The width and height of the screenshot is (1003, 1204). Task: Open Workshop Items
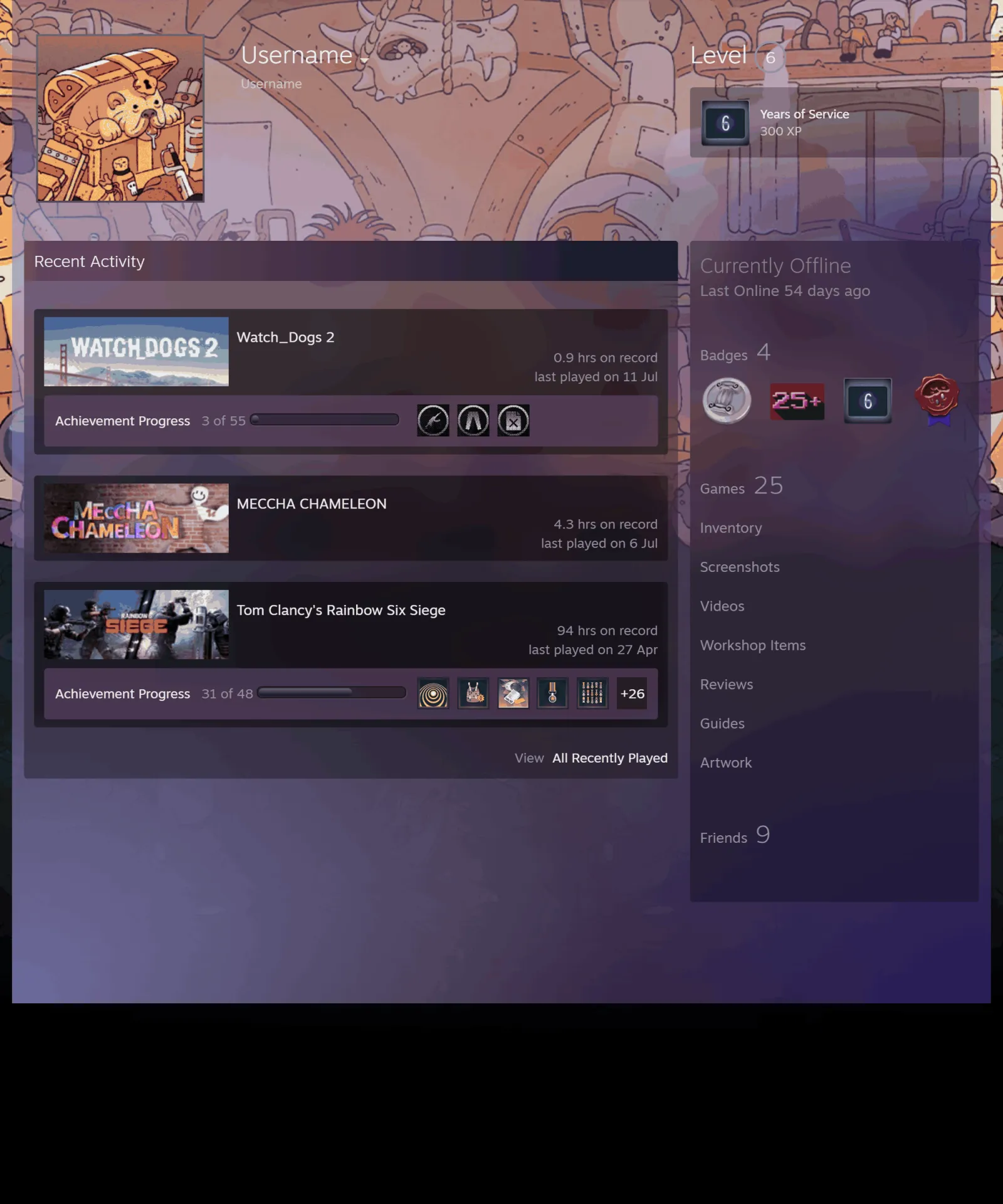click(753, 645)
